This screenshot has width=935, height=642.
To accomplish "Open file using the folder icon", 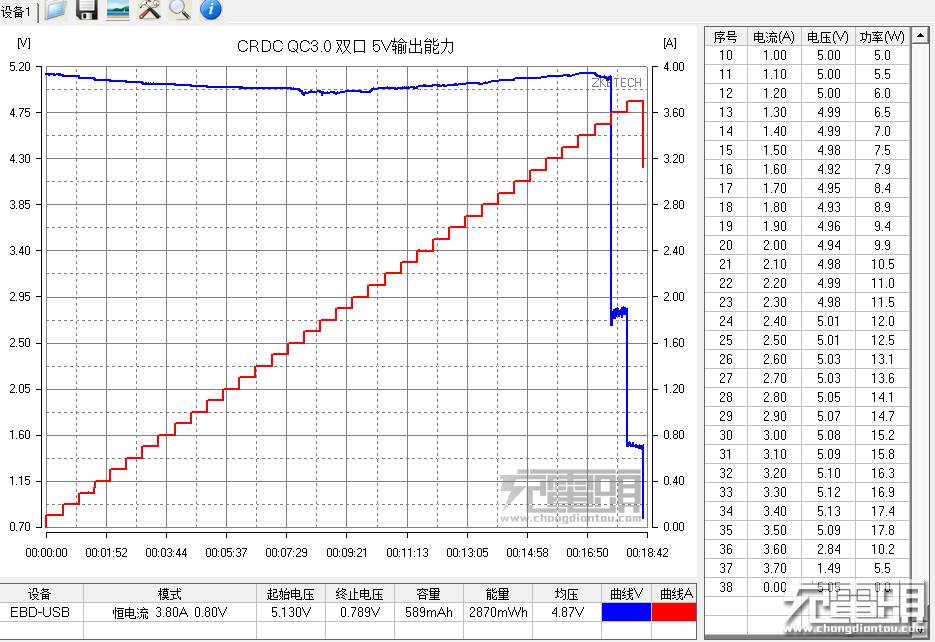I will coord(55,10).
